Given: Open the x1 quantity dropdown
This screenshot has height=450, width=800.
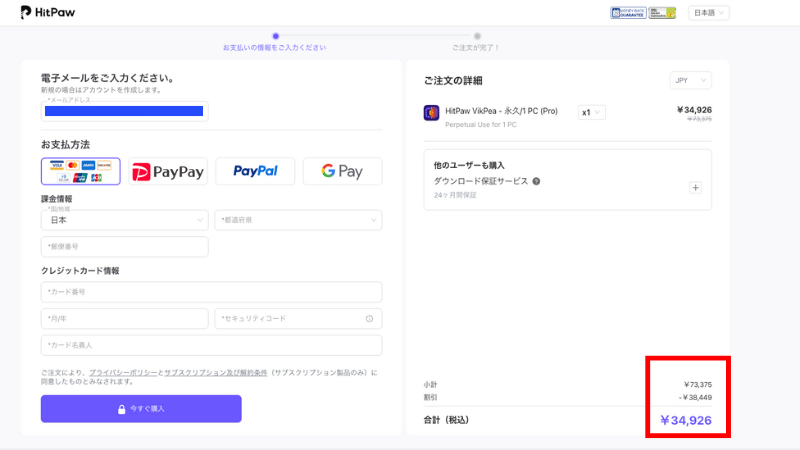Looking at the screenshot, I should [x=592, y=113].
